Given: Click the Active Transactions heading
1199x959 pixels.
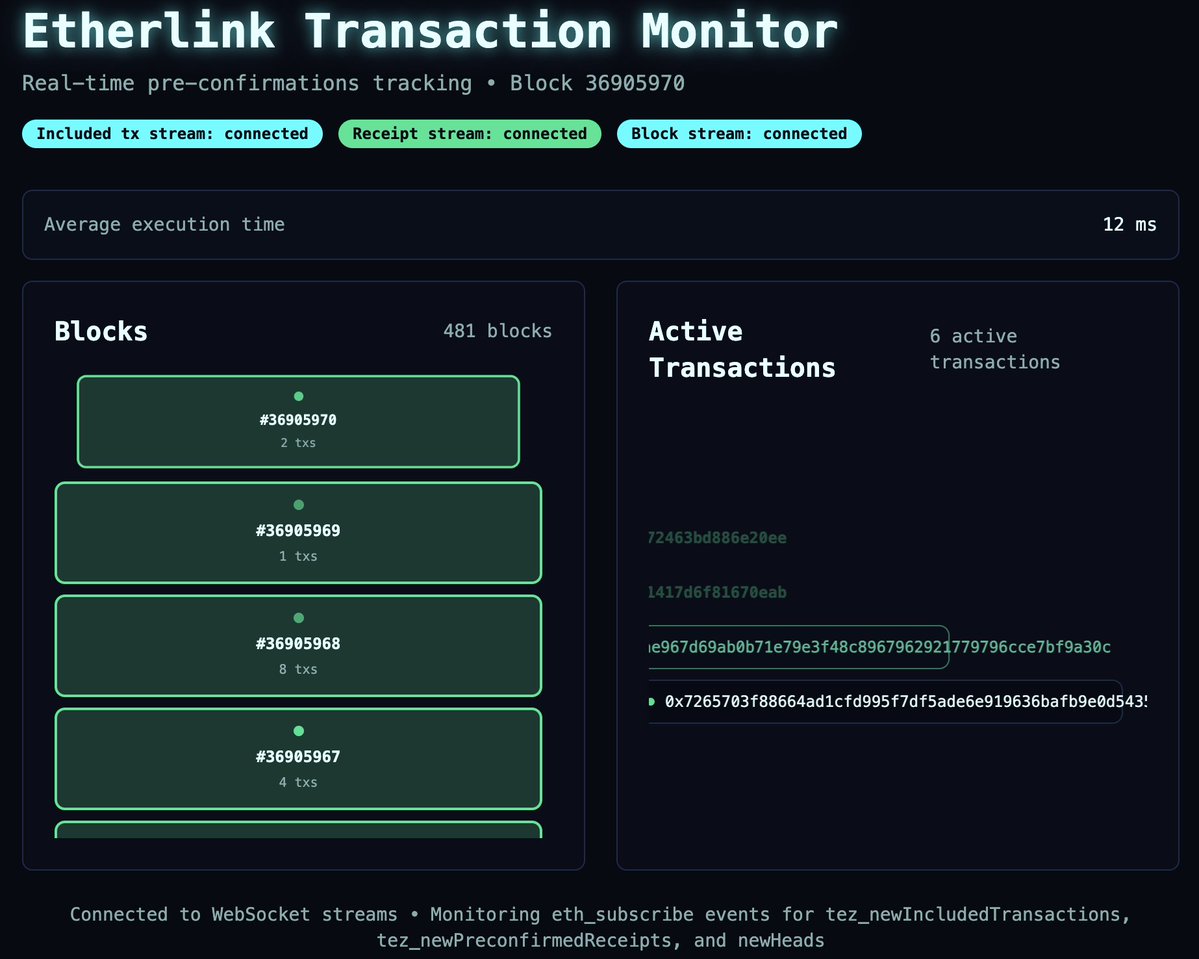Looking at the screenshot, I should point(742,349).
